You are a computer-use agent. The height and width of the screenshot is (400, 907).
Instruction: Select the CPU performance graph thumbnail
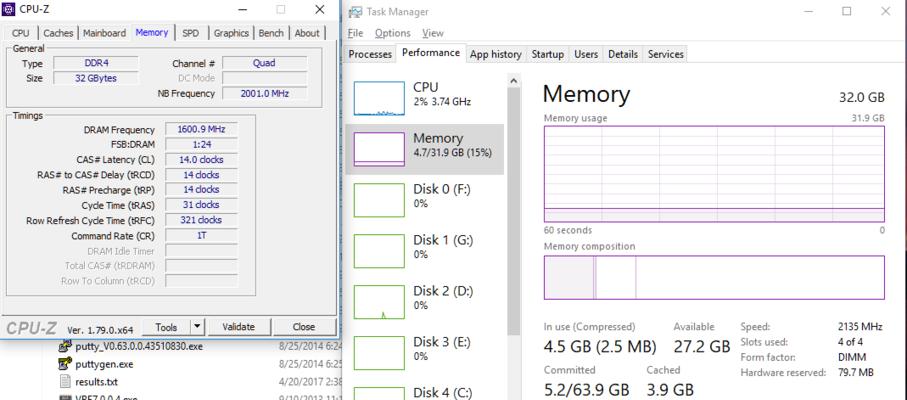point(379,98)
